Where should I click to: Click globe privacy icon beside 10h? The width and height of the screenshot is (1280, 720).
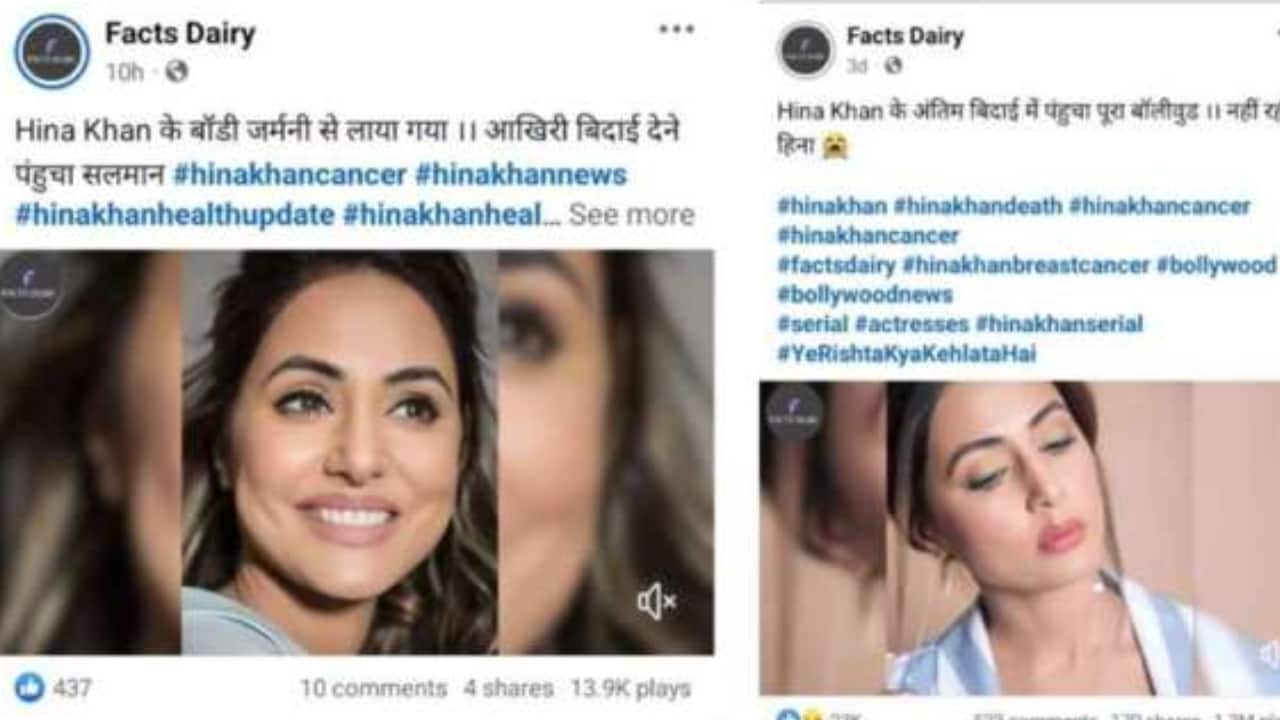(177, 71)
